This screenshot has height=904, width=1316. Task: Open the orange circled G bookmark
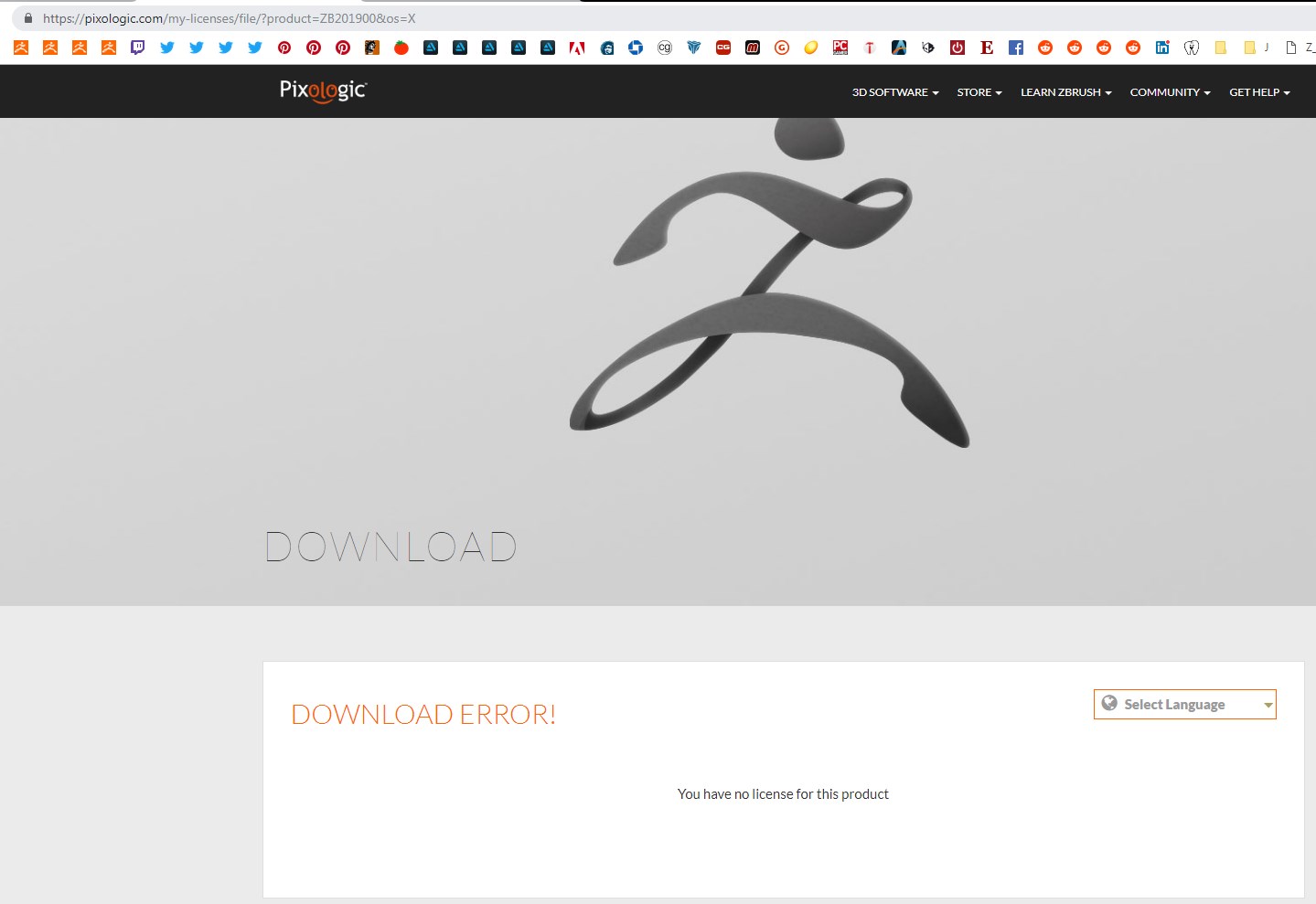pos(782,48)
